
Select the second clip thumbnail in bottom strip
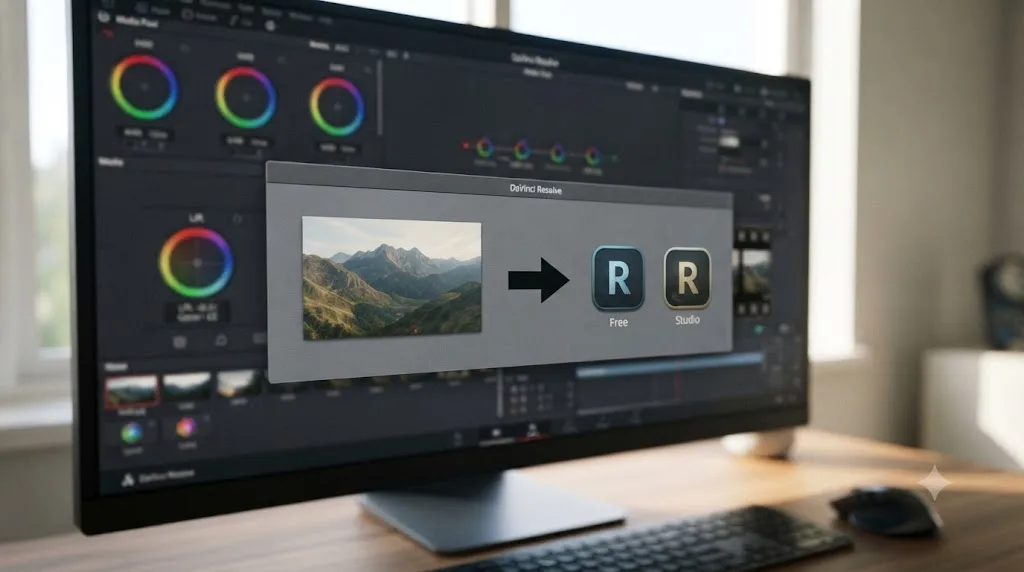click(187, 387)
